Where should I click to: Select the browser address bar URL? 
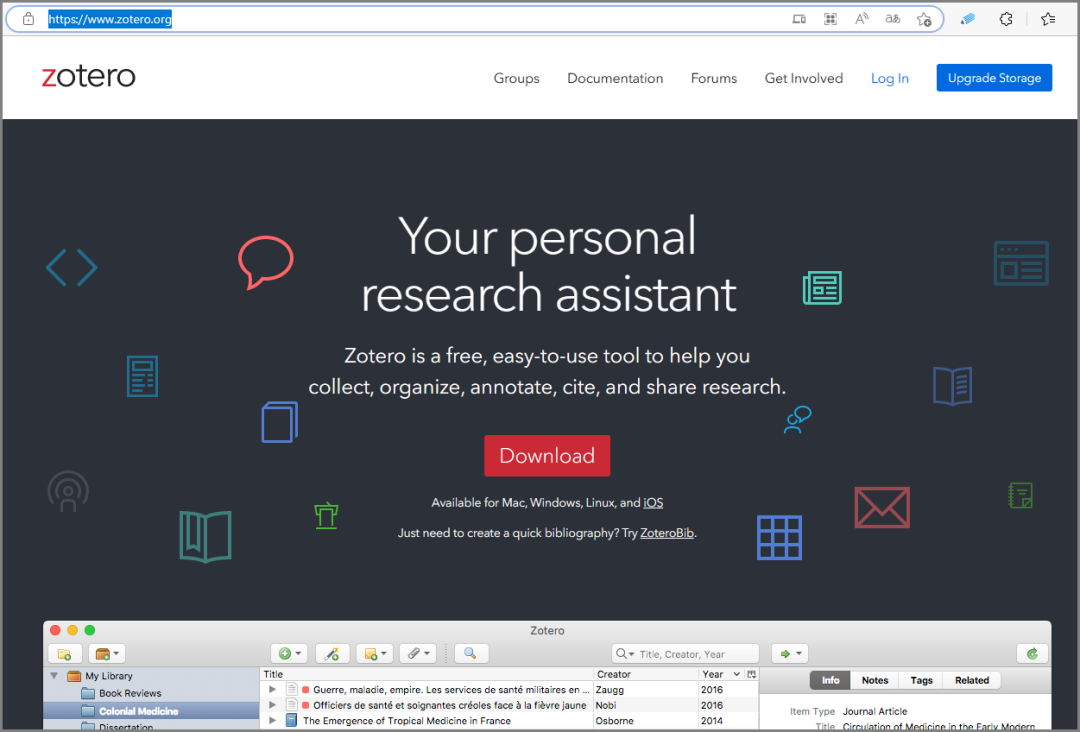click(x=110, y=19)
